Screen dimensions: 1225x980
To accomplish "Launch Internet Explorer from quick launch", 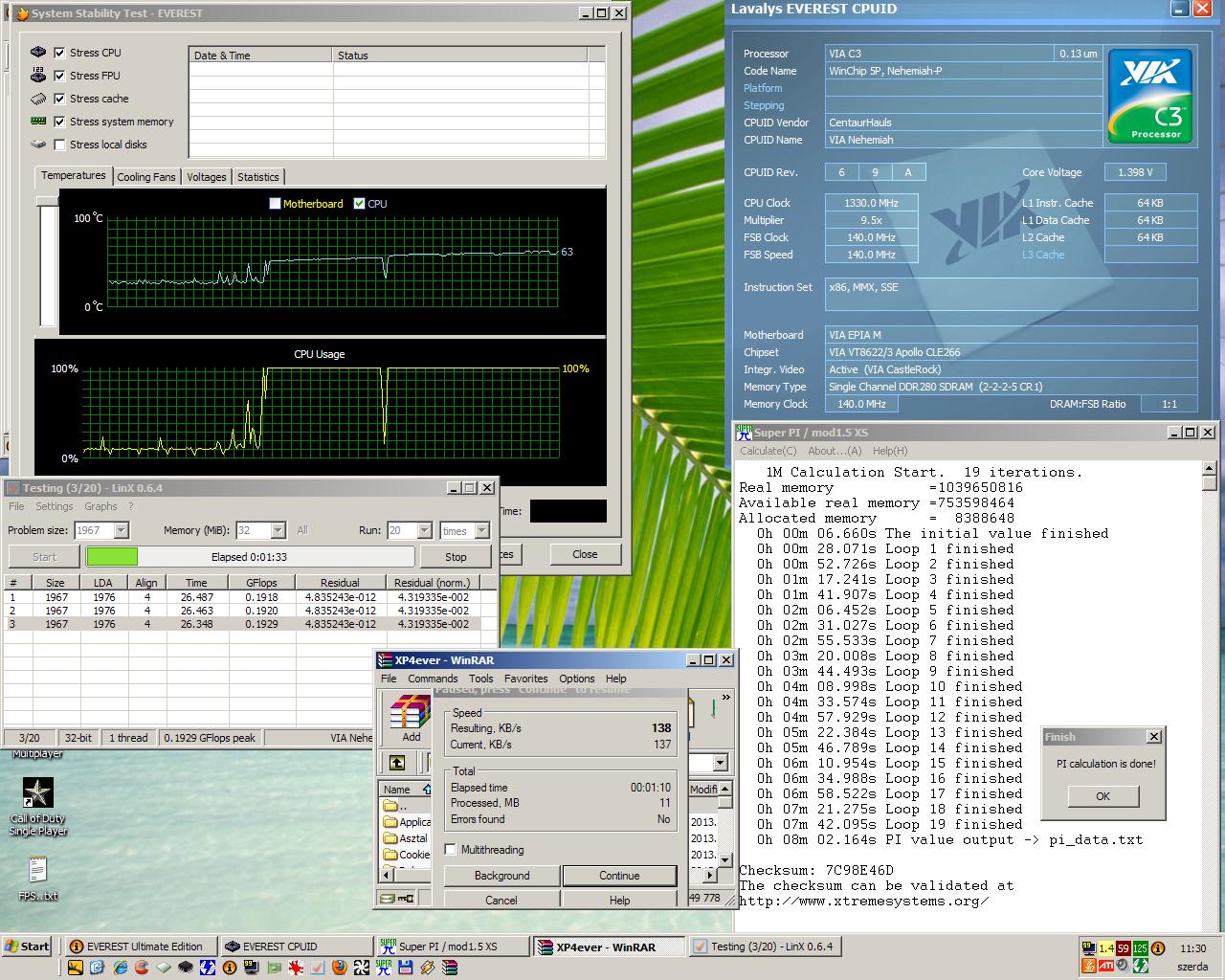I will coord(120,968).
